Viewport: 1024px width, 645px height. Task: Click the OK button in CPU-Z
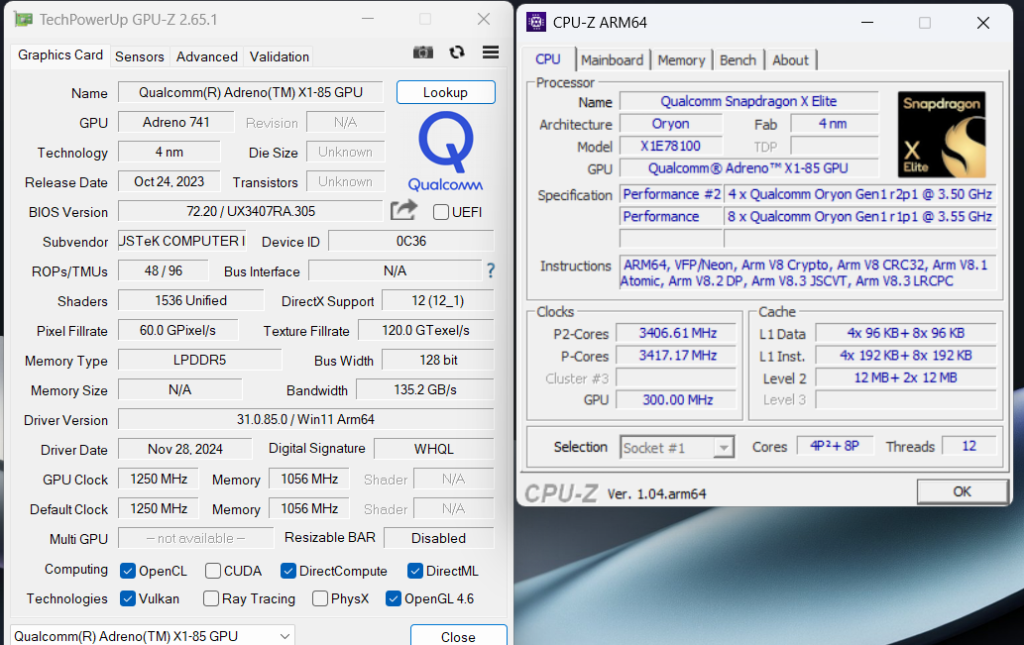(961, 491)
